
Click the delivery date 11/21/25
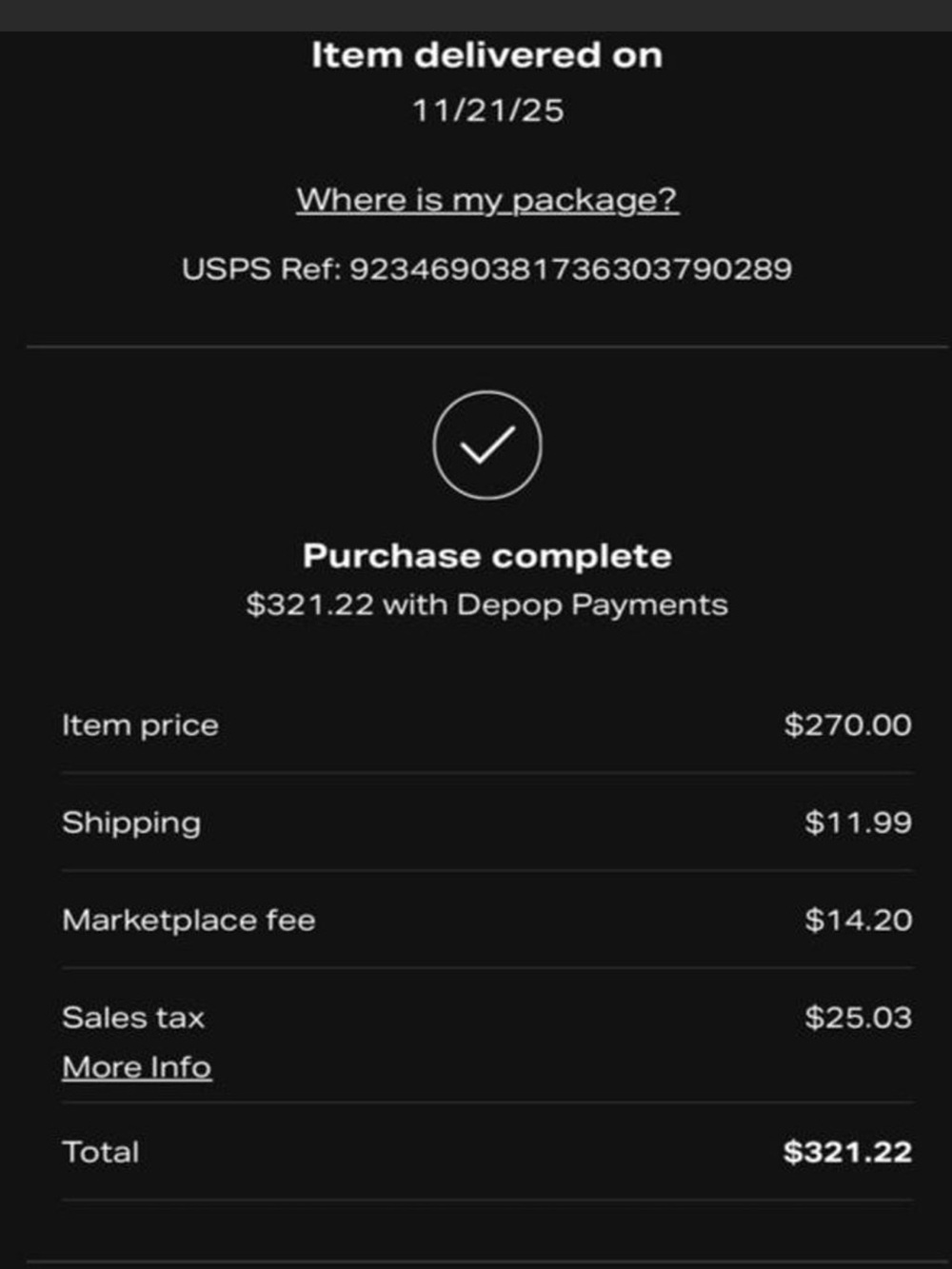[487, 110]
